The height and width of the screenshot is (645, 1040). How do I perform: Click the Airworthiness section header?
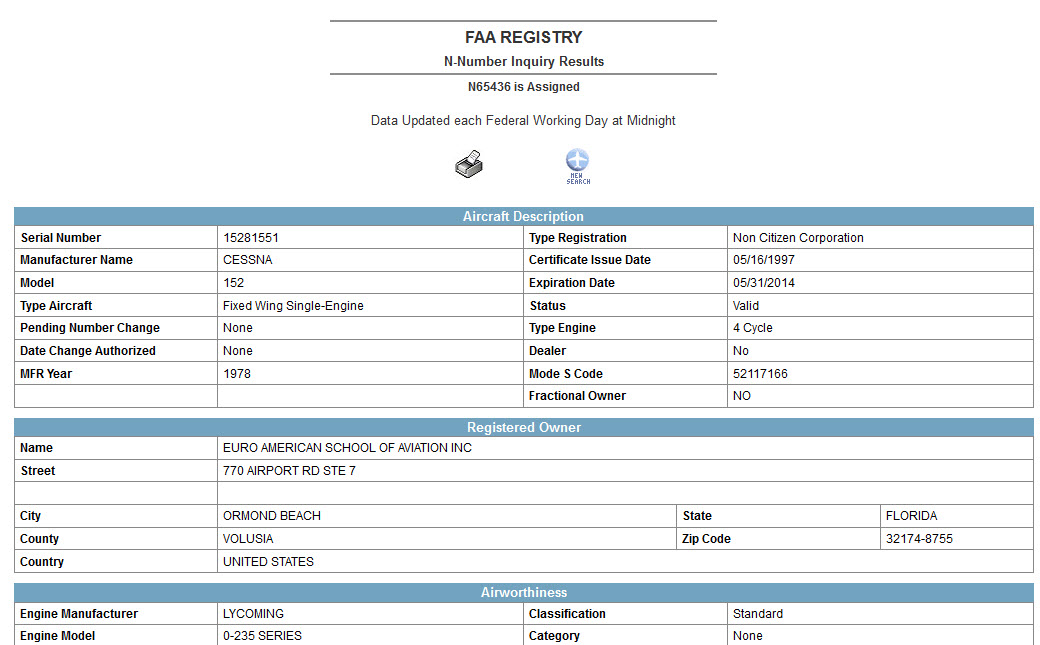523,592
